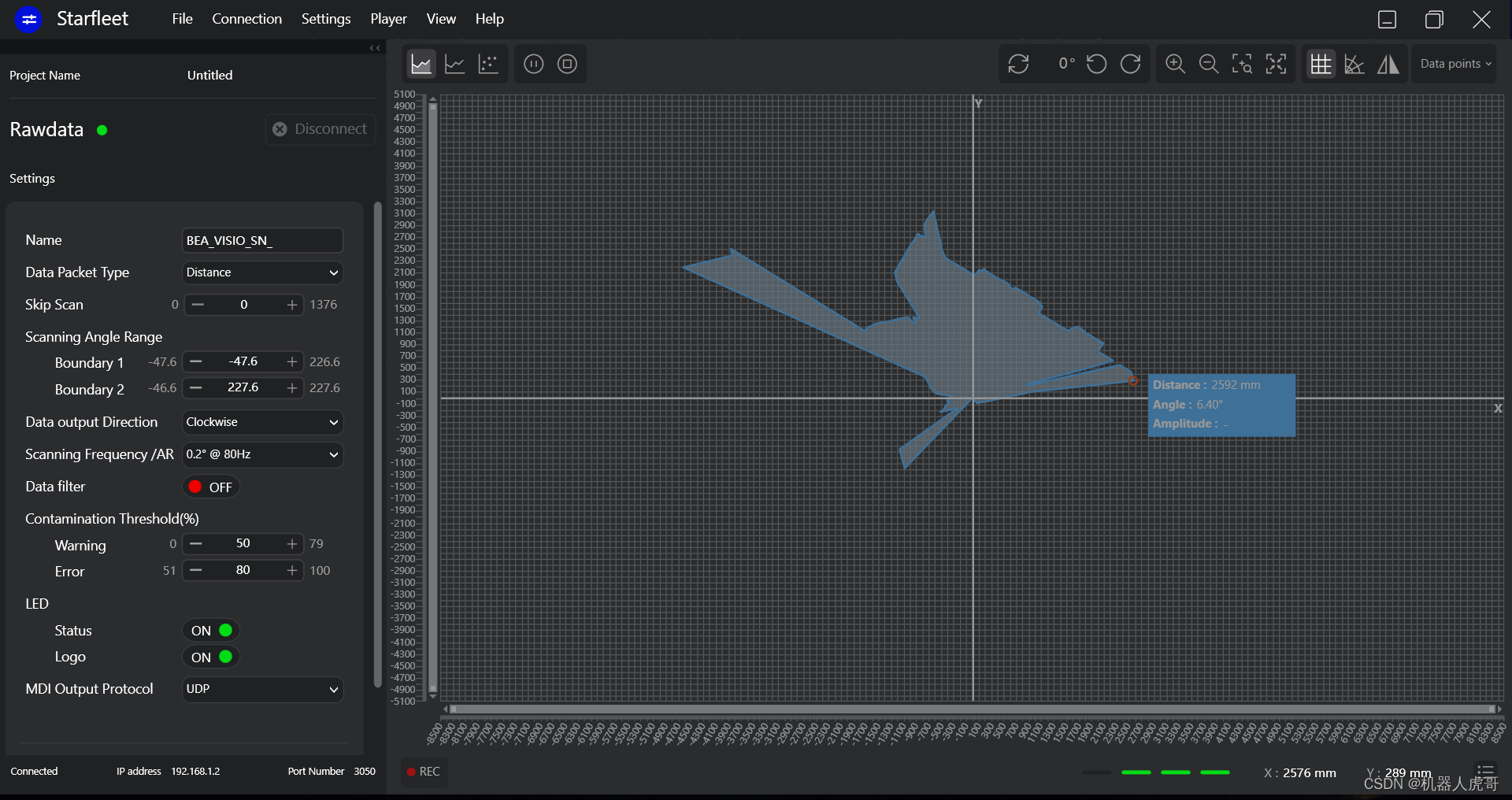Increase the Warning contamination threshold
1512x800 pixels.
292,543
